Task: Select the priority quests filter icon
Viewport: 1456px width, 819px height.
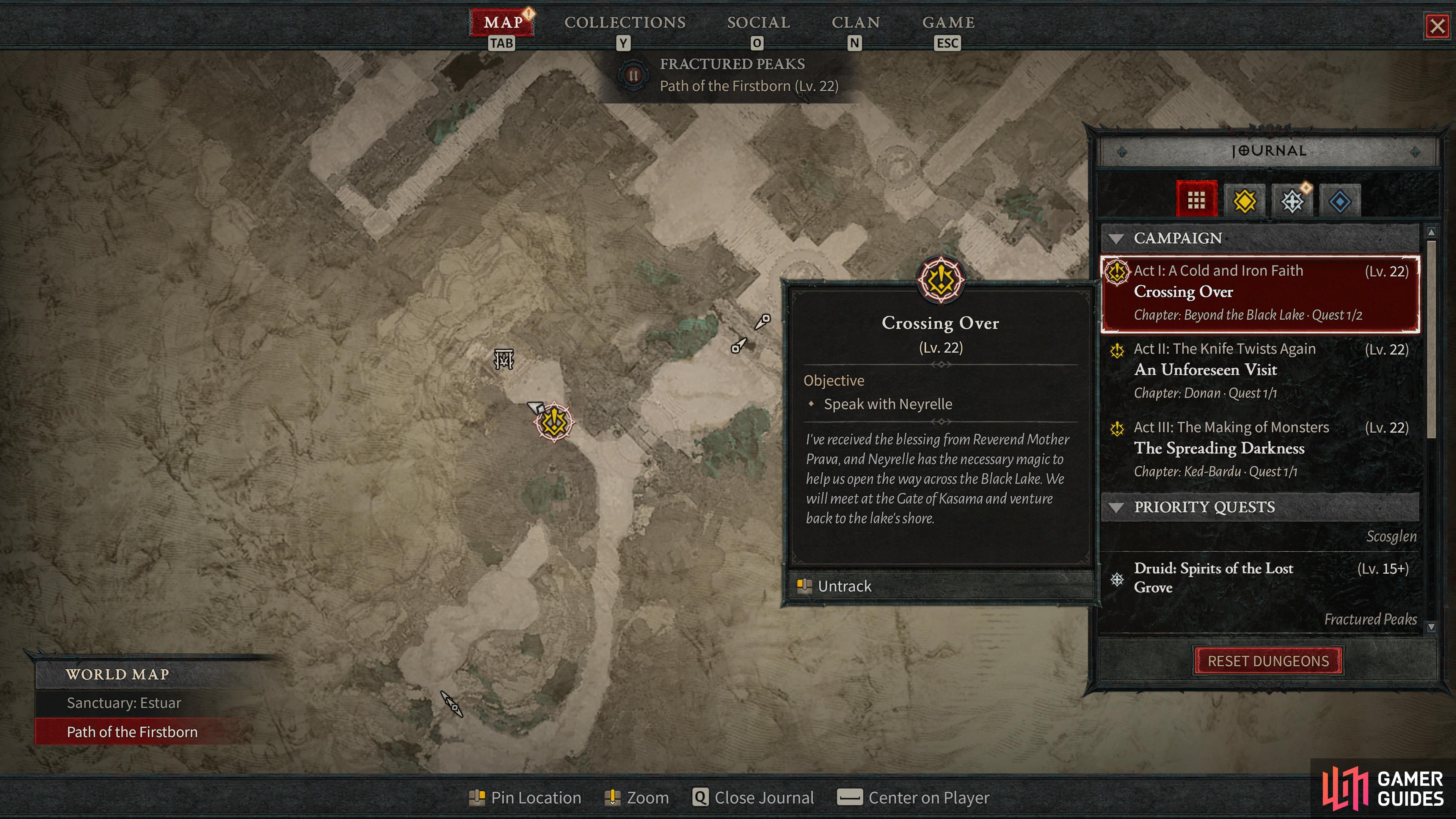Action: click(x=1292, y=201)
